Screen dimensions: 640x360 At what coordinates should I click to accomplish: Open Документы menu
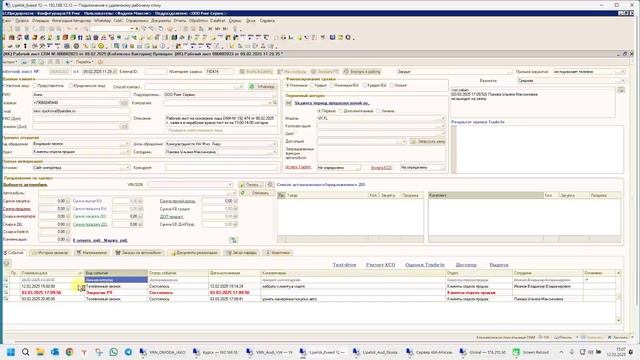coord(161,20)
